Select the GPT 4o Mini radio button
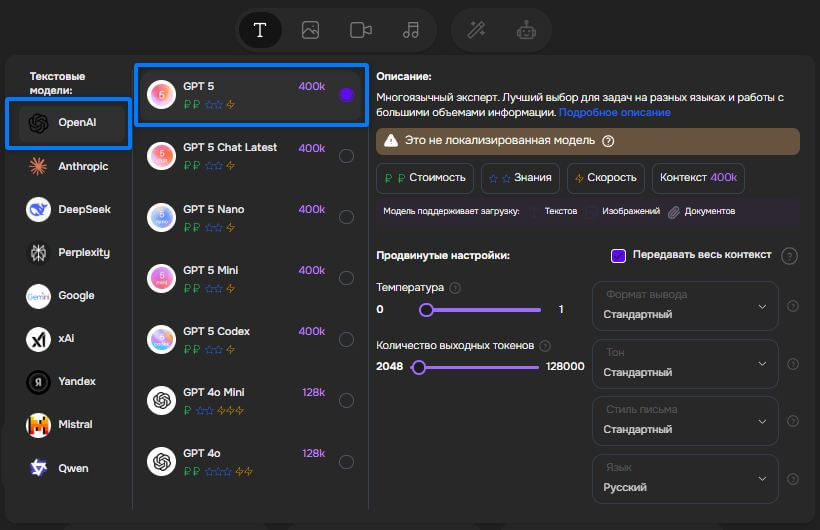The height and width of the screenshot is (530, 820). 346,401
